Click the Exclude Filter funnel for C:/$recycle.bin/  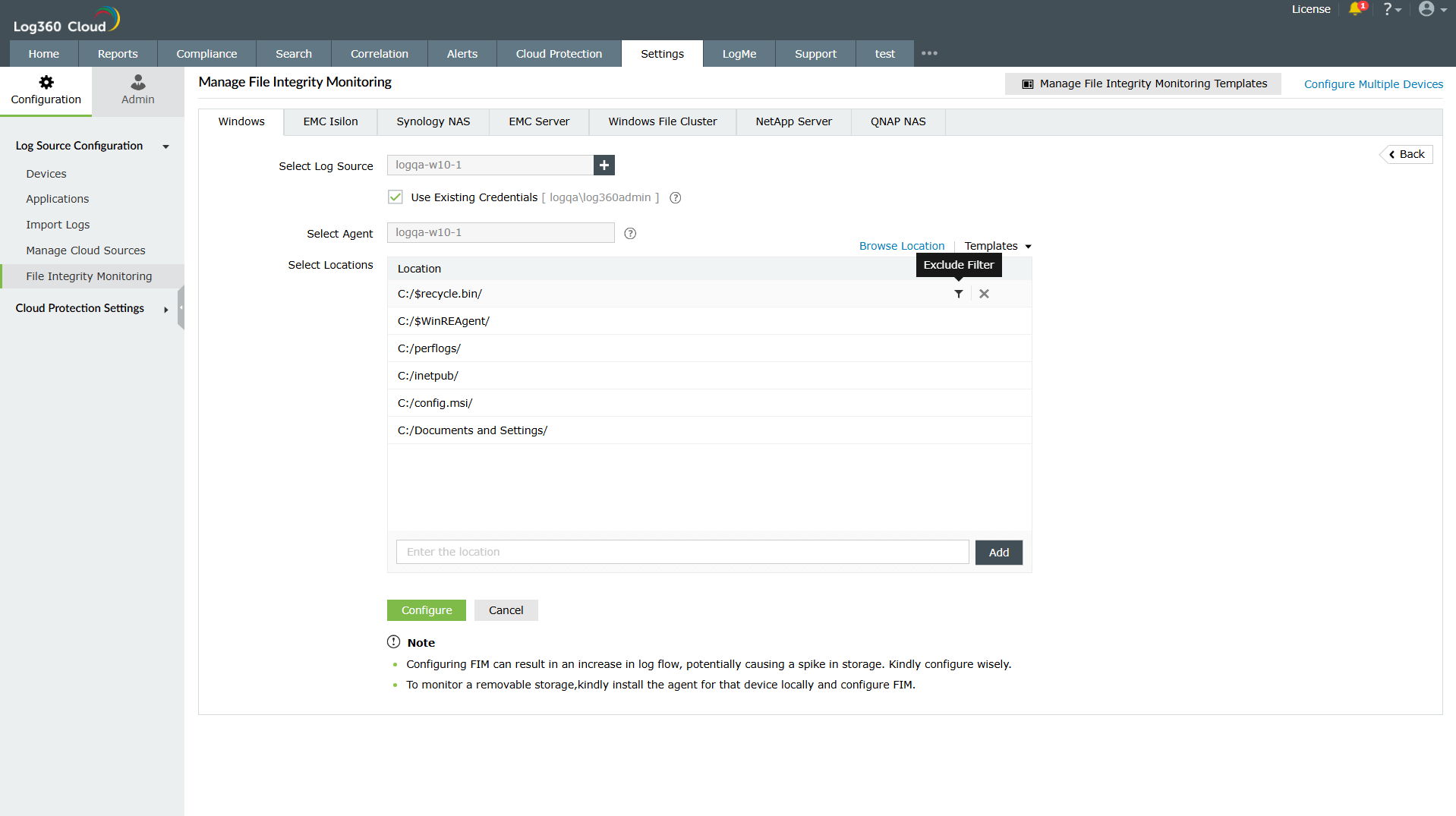tap(958, 294)
